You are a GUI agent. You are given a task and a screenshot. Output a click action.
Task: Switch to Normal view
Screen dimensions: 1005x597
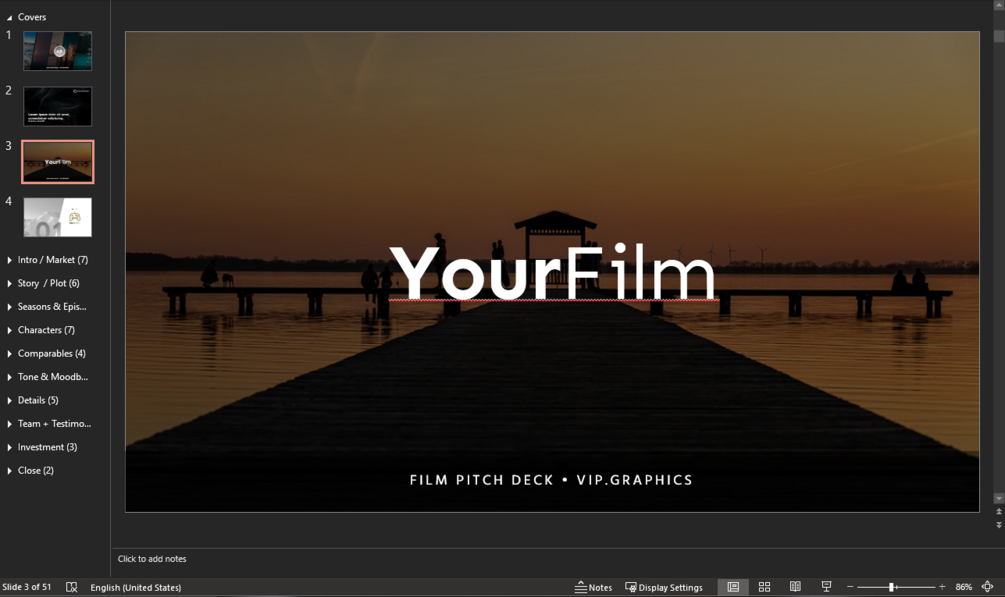733,587
